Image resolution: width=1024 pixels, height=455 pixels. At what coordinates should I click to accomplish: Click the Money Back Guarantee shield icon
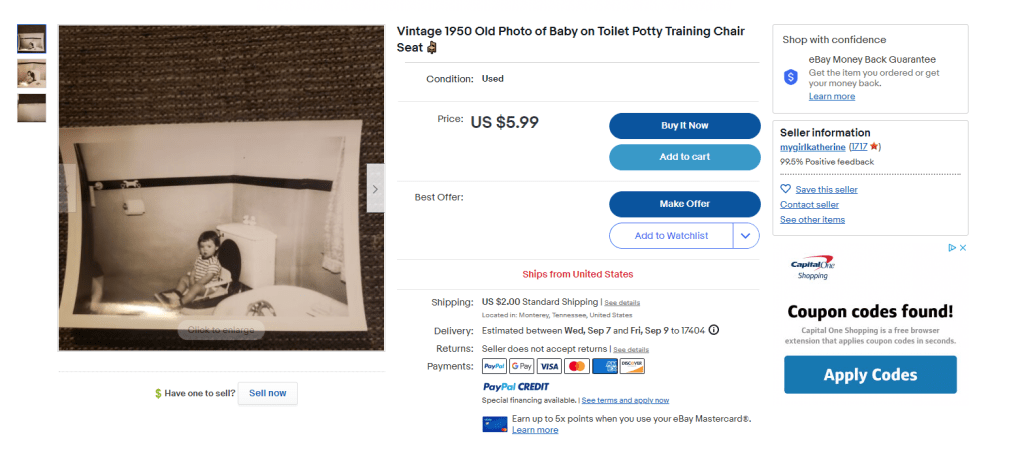790,77
